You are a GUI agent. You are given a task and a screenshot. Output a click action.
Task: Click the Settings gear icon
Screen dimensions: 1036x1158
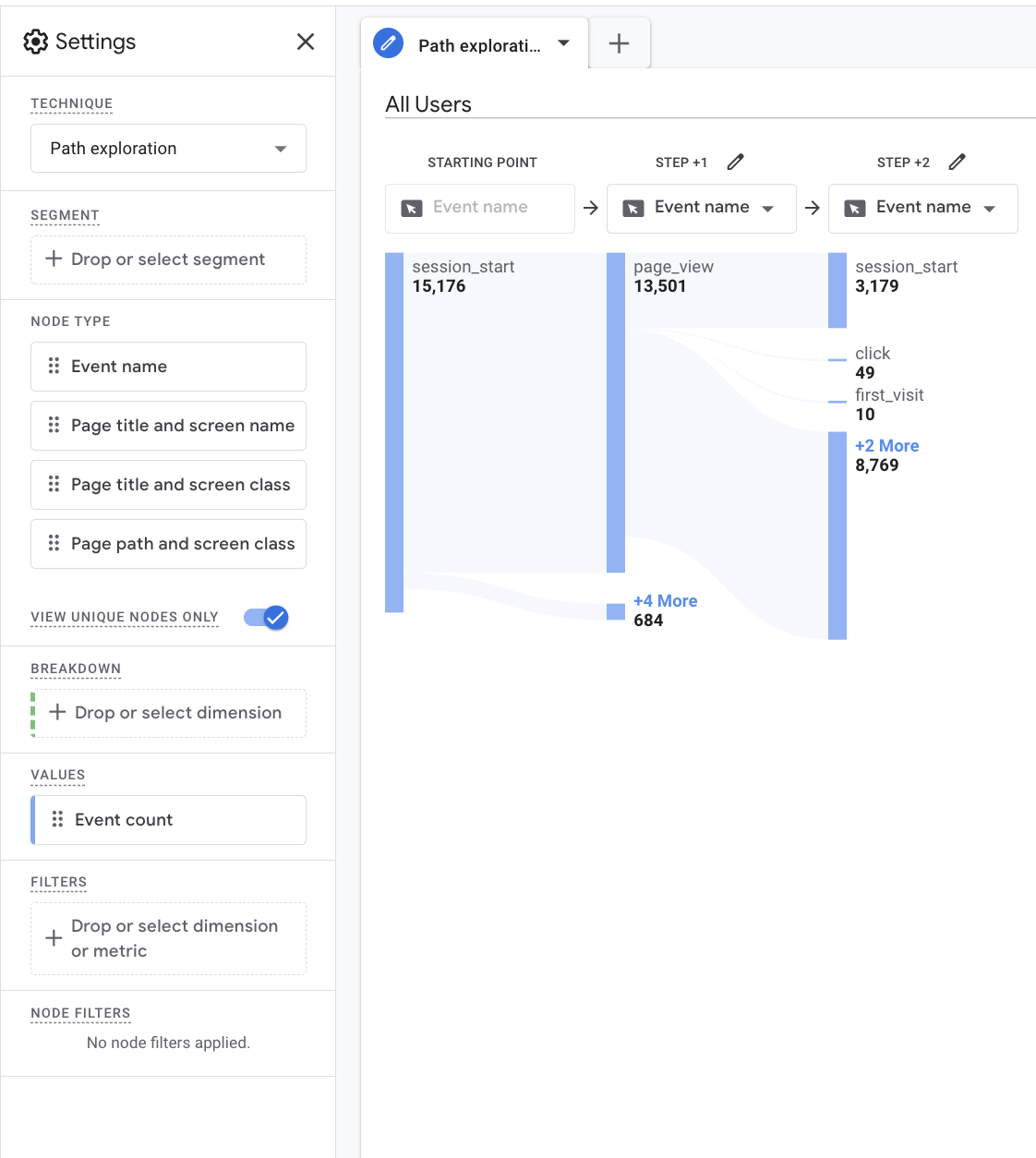(35, 42)
